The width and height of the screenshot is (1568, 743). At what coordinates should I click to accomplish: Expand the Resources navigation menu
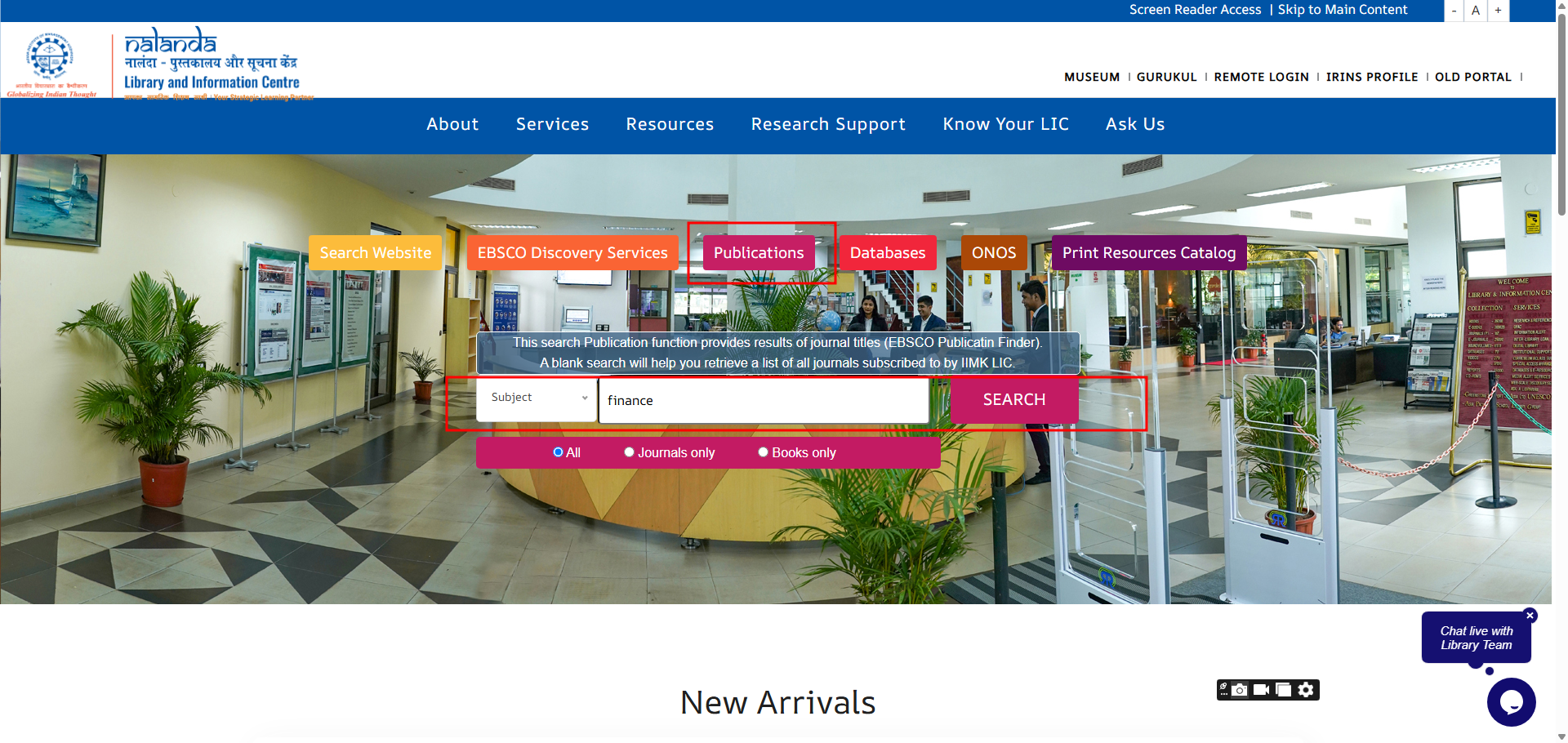click(670, 124)
